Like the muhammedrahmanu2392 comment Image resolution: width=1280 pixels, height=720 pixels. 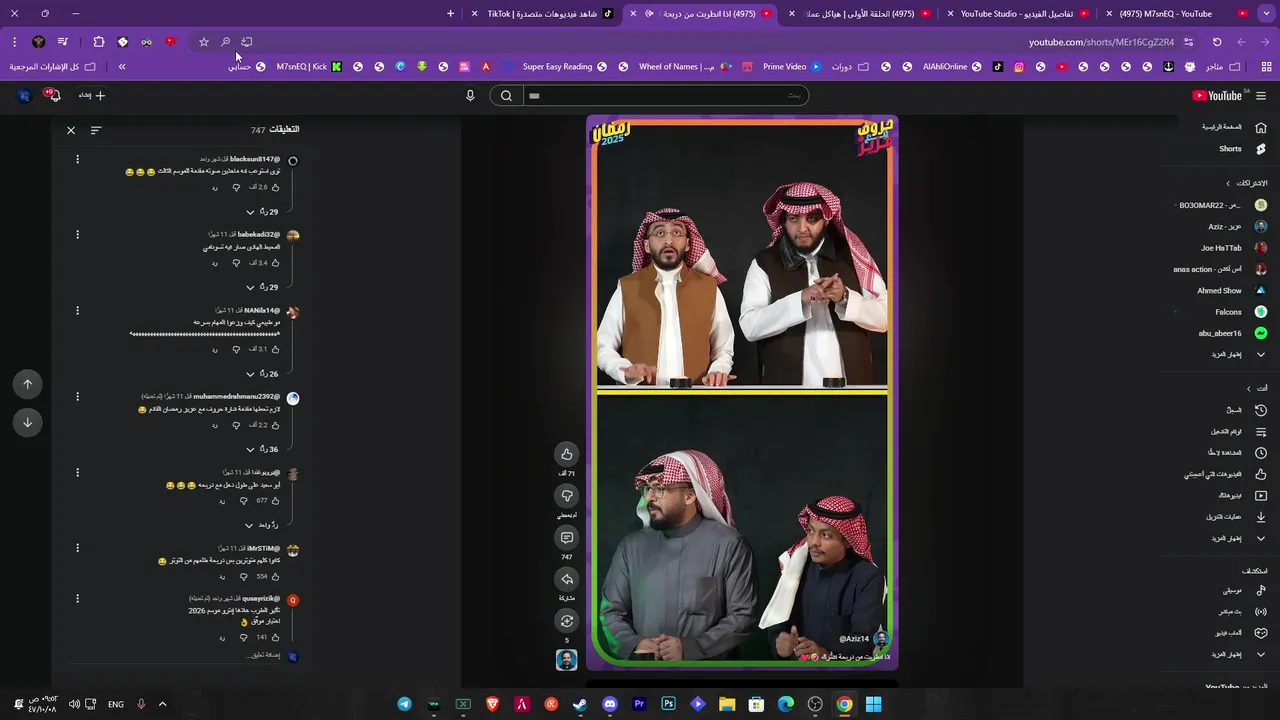tap(275, 425)
